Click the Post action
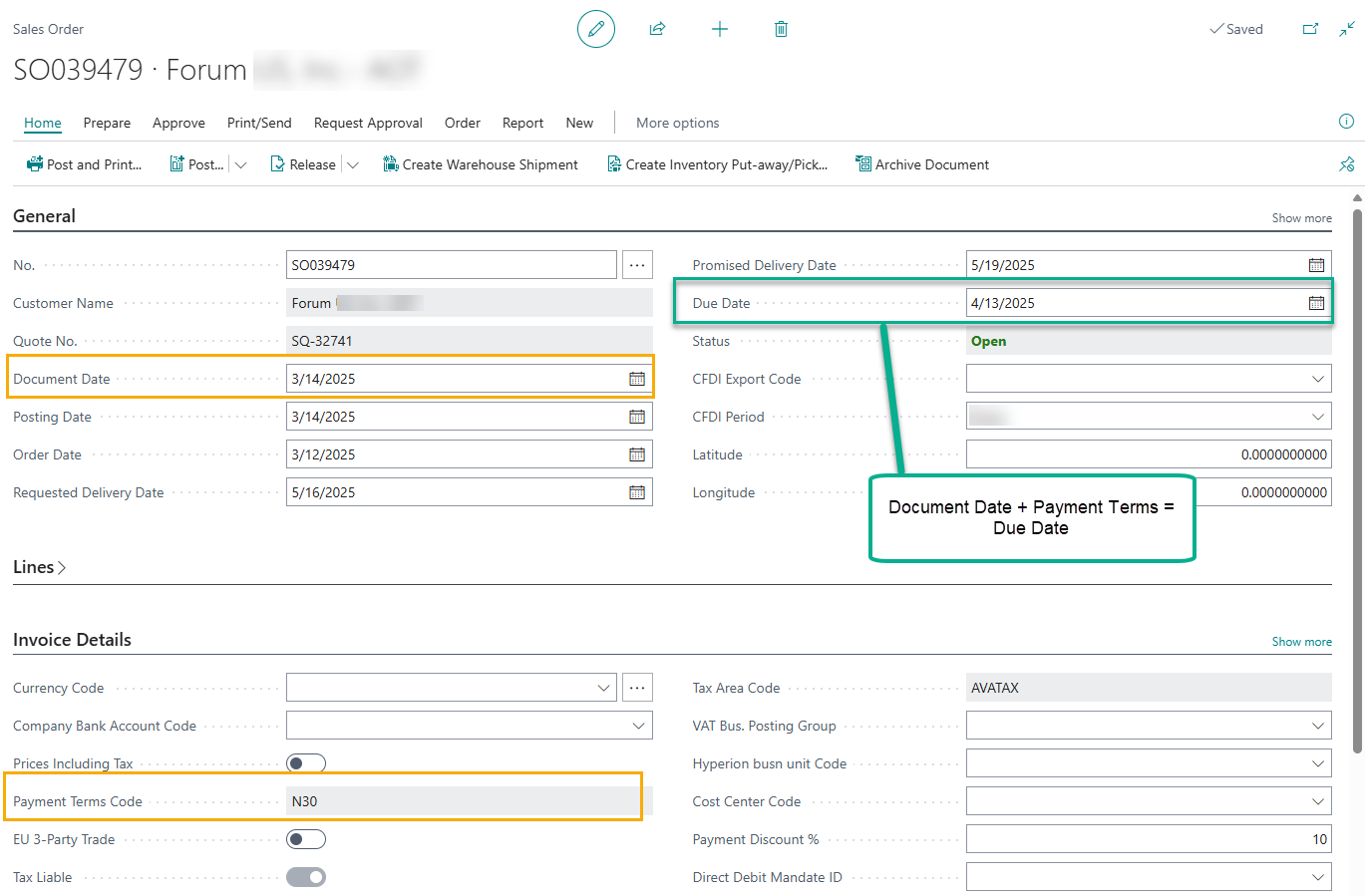Screen dimensions: 1366x896 (x=196, y=164)
